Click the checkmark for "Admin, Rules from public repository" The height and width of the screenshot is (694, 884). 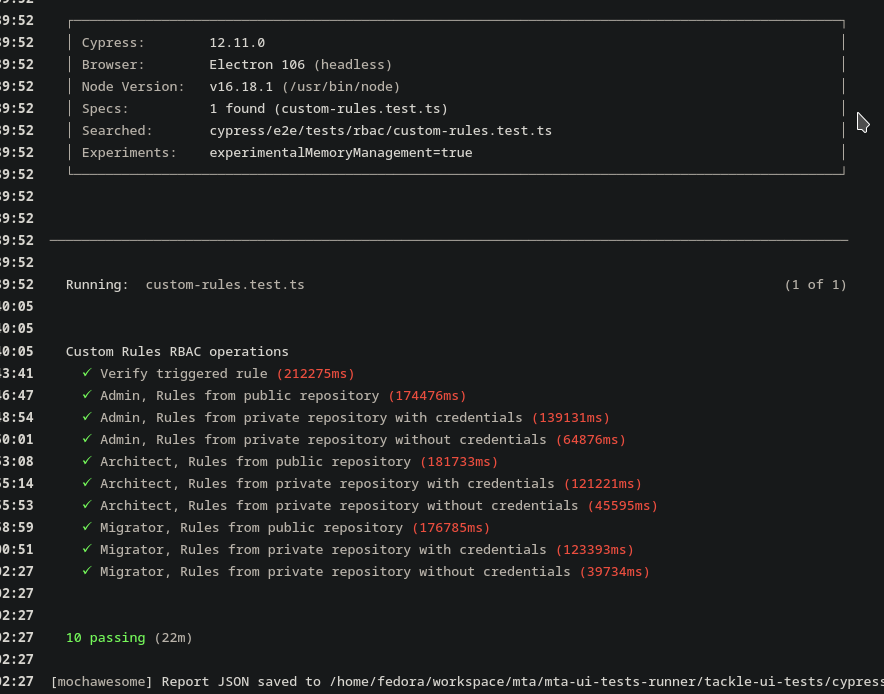tap(87, 396)
